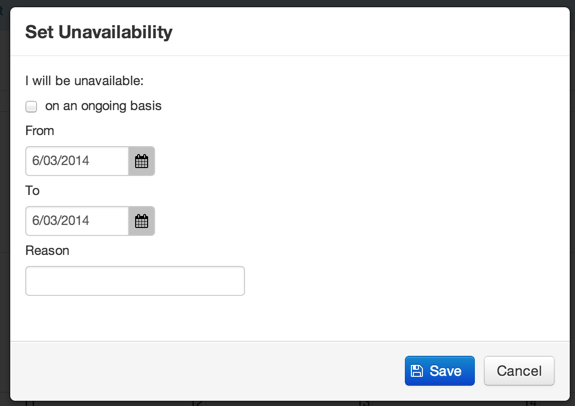Click the "I will be unavailable:" text

[84, 81]
